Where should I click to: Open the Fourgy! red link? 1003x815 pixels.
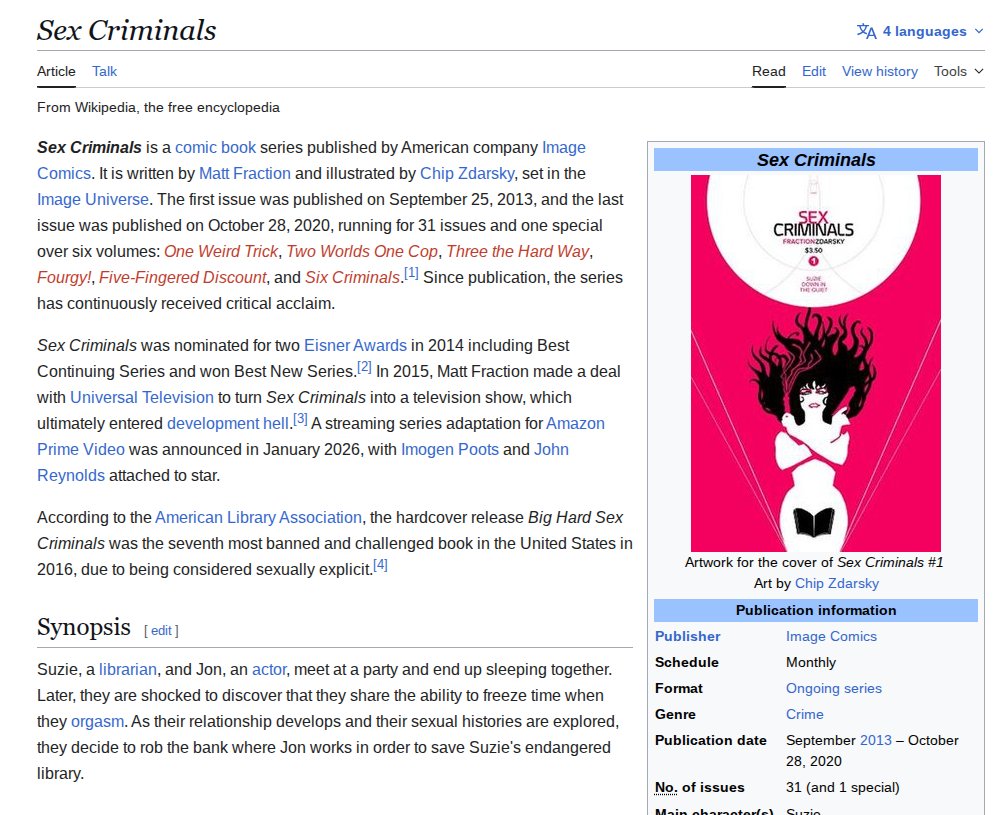[64, 278]
